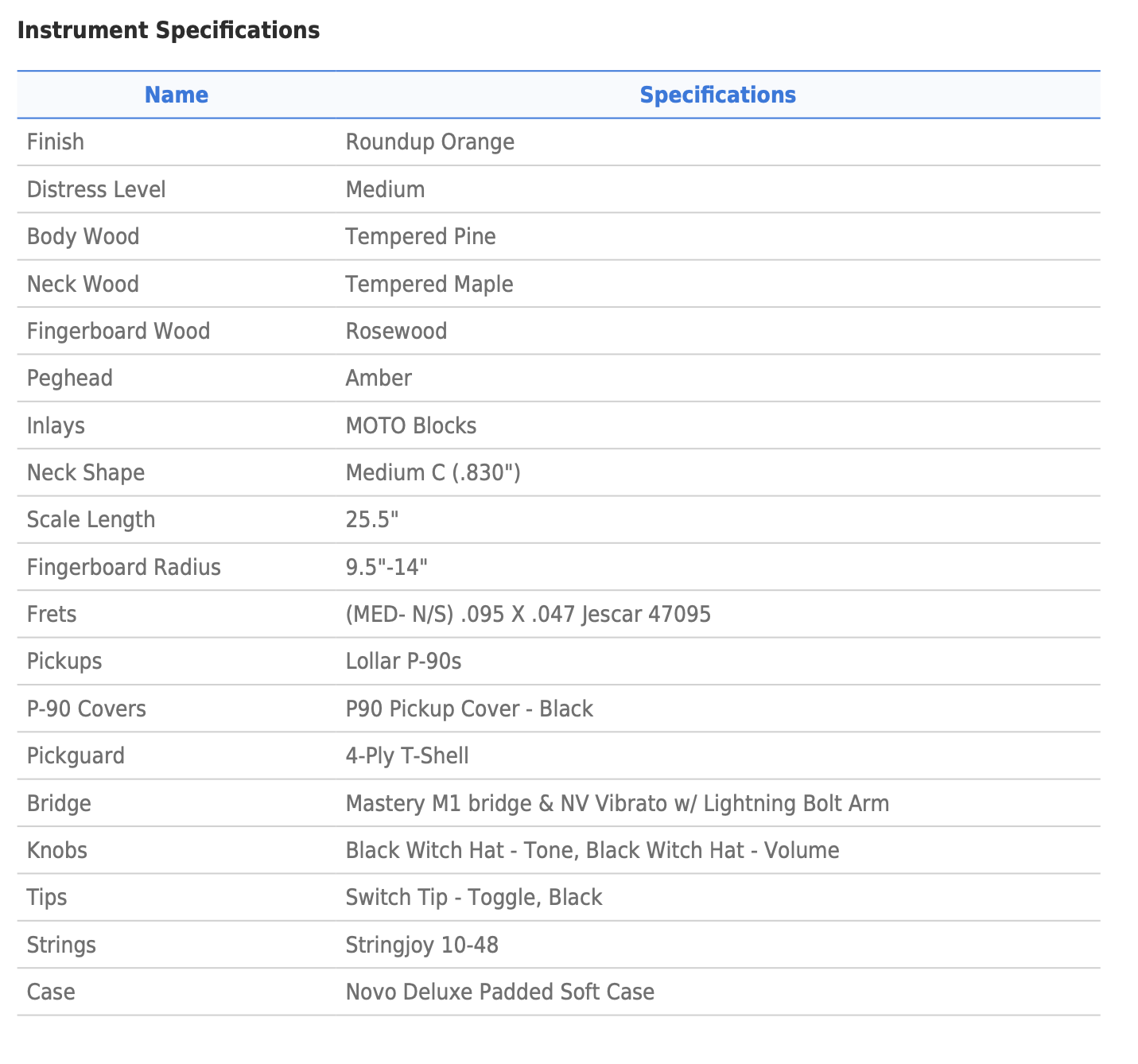The image size is (1138, 1064).
Task: Click the 'P90 Pickup Cover - Black' value
Action: (470, 709)
